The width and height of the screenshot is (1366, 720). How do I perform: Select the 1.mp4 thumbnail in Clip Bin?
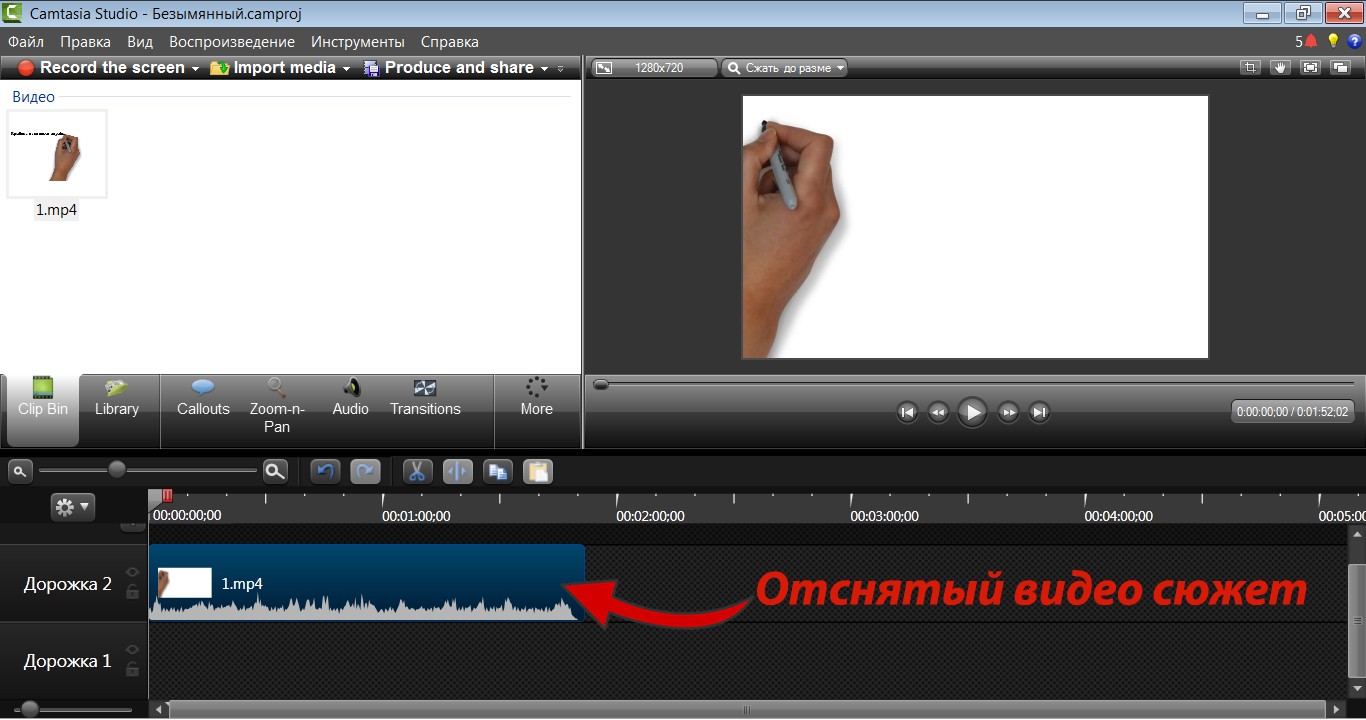tap(57, 154)
